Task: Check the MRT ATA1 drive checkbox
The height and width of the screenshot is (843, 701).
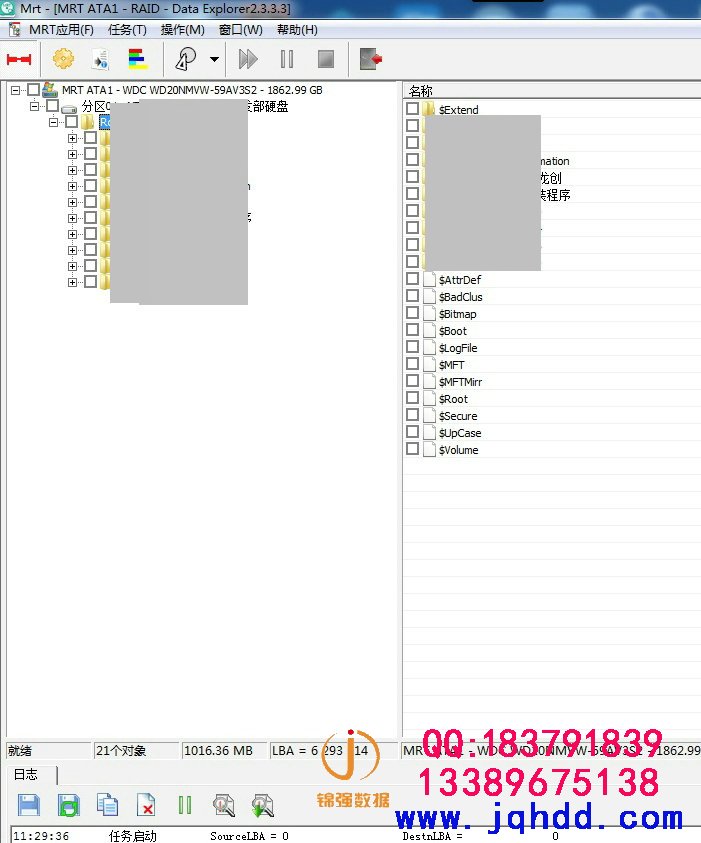Action: tap(33, 89)
